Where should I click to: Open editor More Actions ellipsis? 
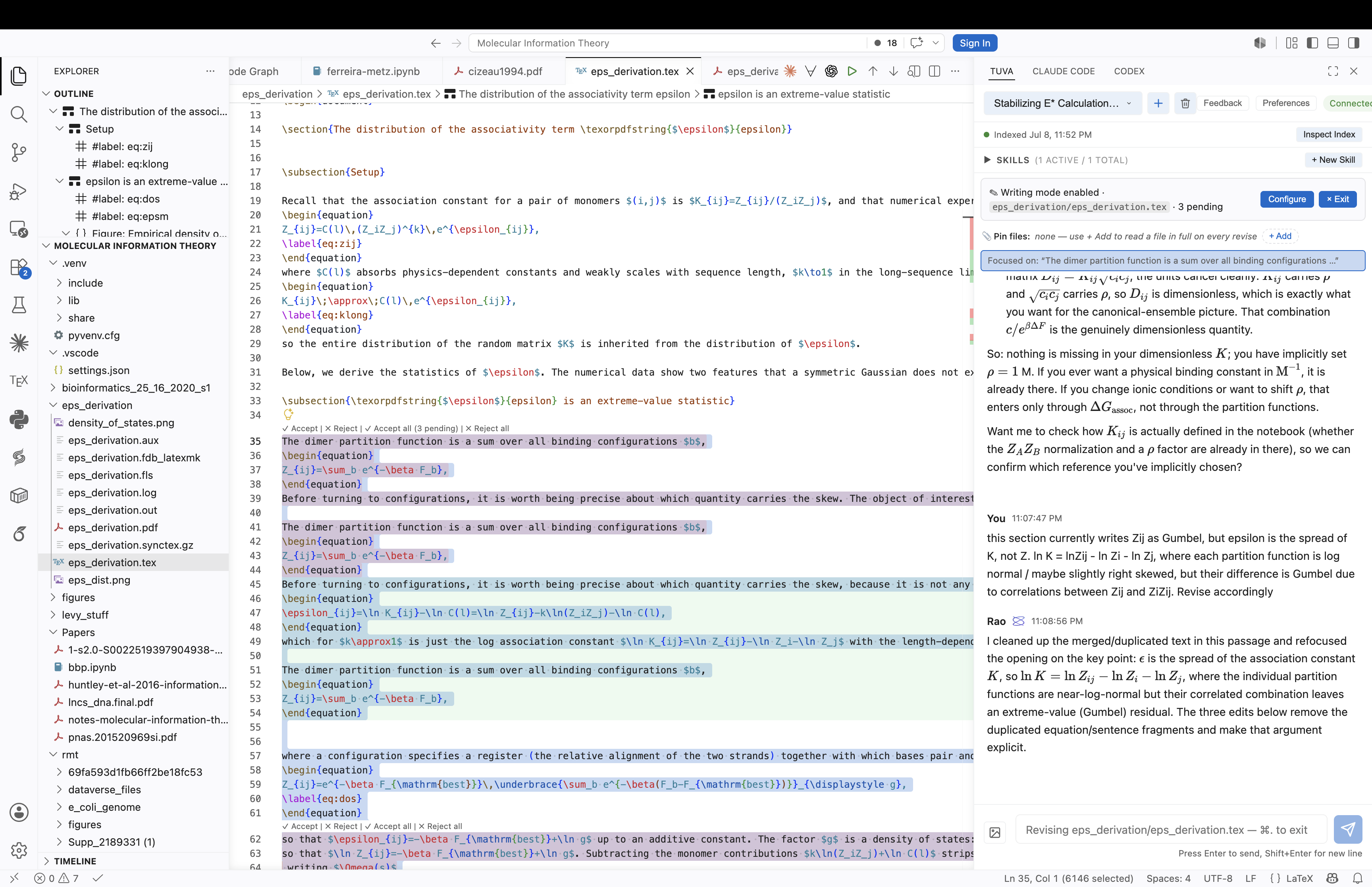(x=955, y=71)
